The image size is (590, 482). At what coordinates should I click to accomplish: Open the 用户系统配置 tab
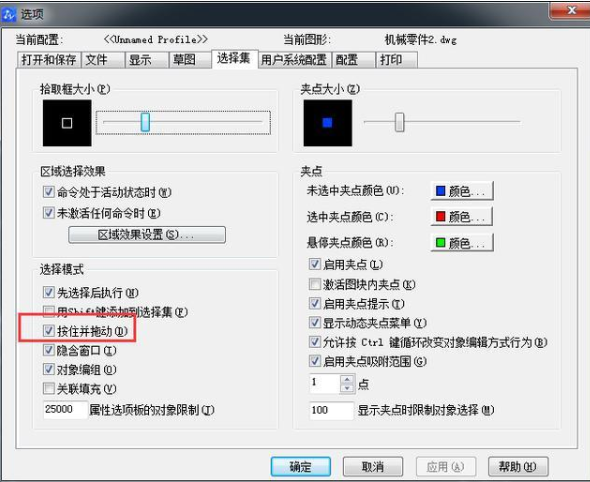point(294,60)
